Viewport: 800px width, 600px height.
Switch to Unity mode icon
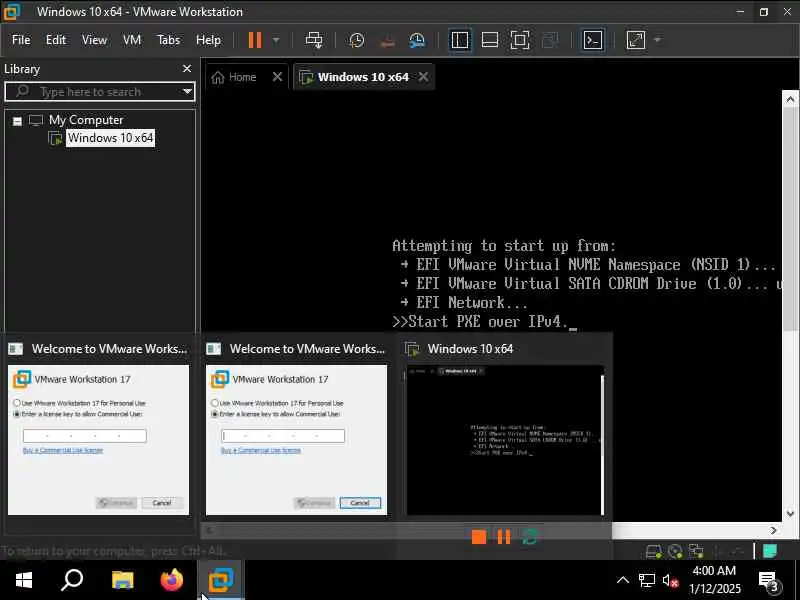point(550,40)
